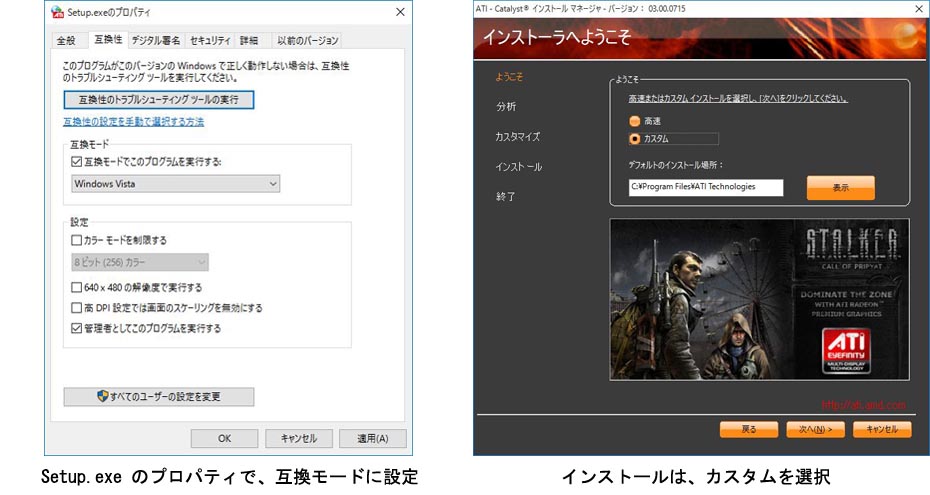The image size is (930, 495).
Task: Select the 高速 install radio button
Action: (x=635, y=121)
